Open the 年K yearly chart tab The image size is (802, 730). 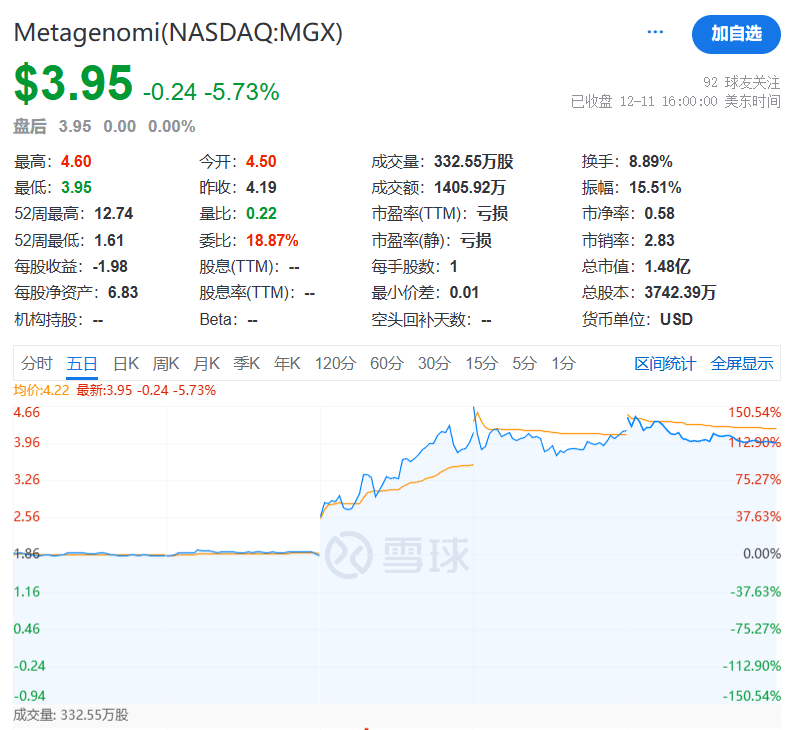287,363
